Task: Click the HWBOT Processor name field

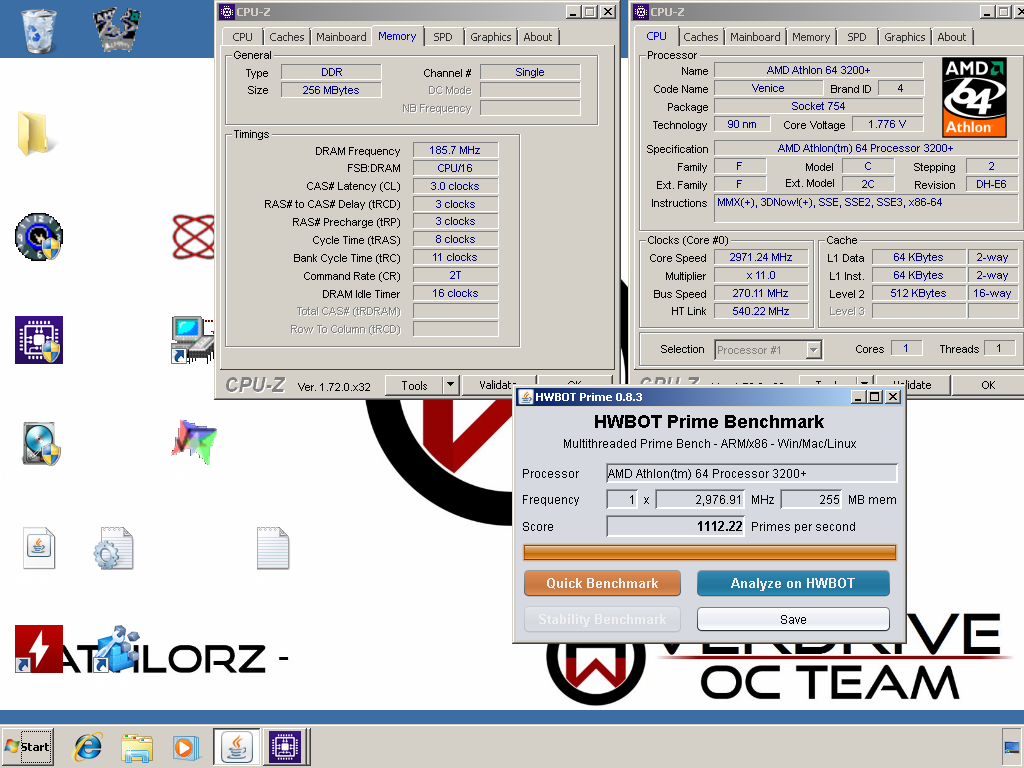Action: coord(752,473)
